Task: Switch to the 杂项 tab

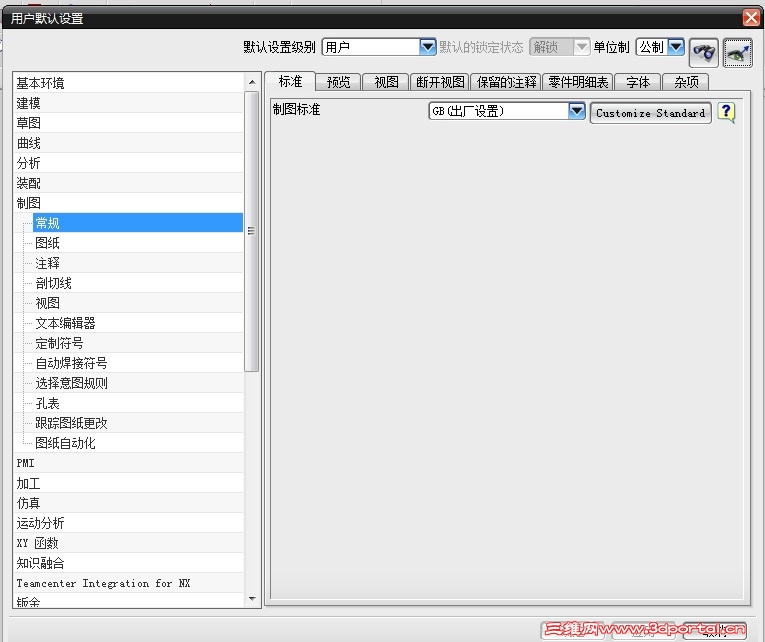Action: 685,82
